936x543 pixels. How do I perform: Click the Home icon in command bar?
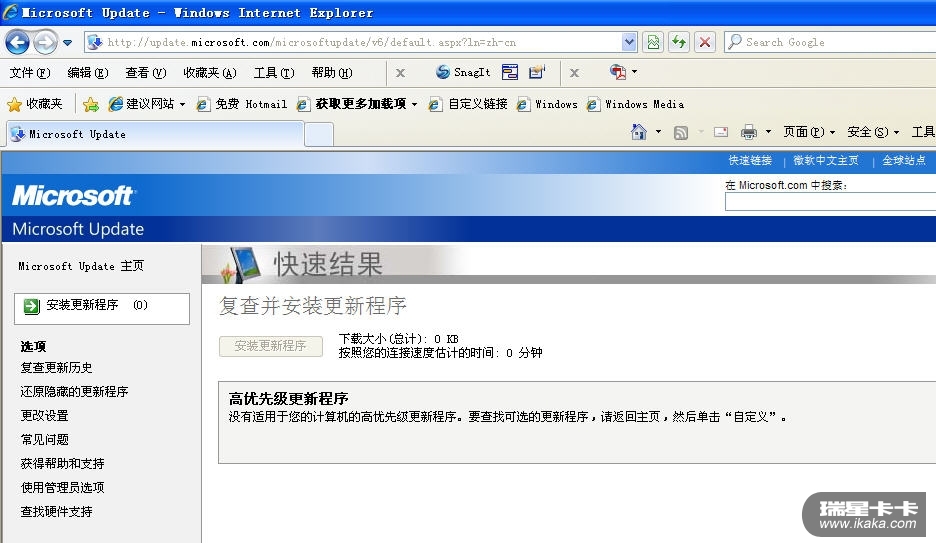[639, 132]
